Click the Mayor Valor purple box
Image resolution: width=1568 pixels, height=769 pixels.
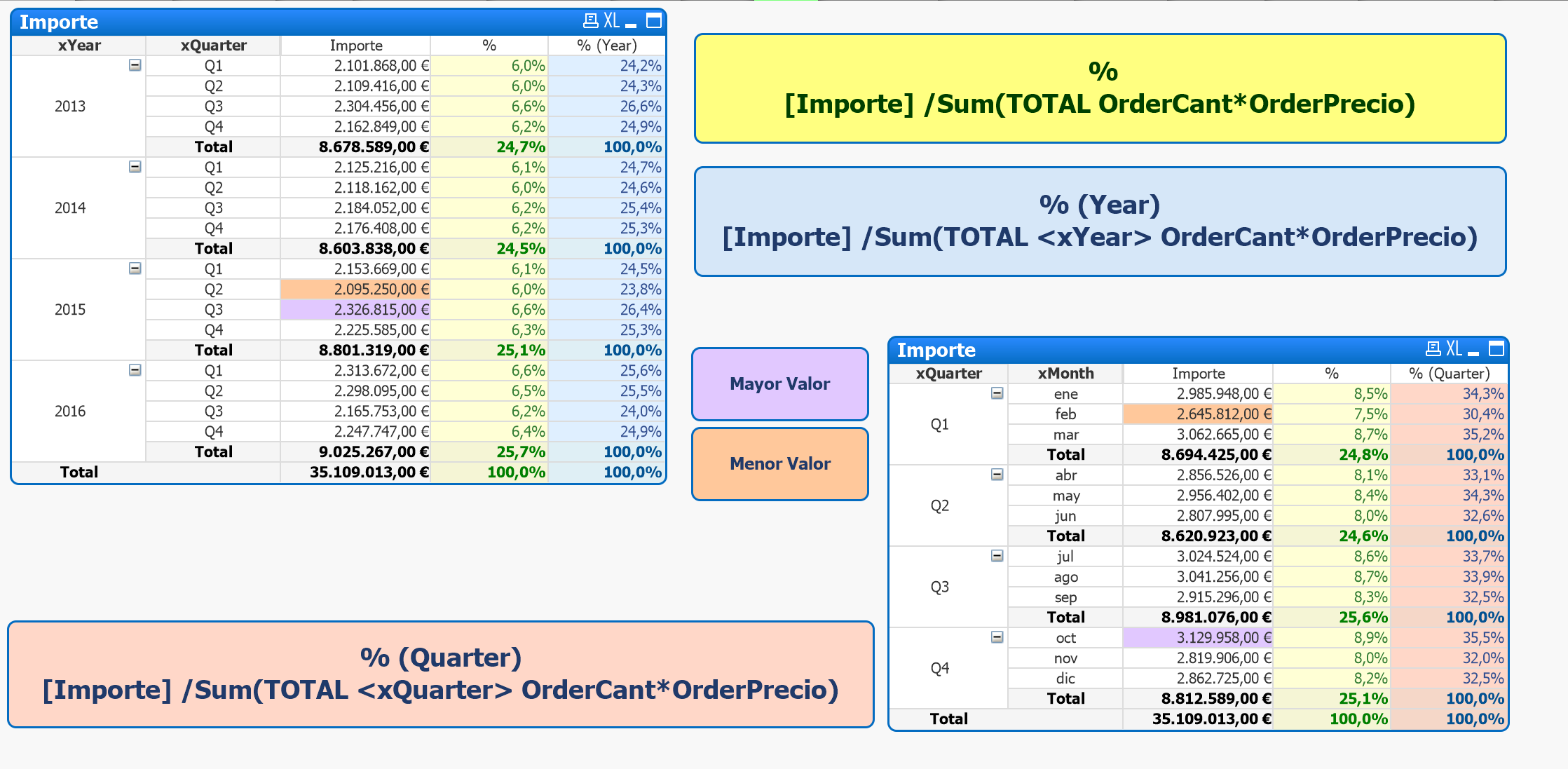(779, 384)
